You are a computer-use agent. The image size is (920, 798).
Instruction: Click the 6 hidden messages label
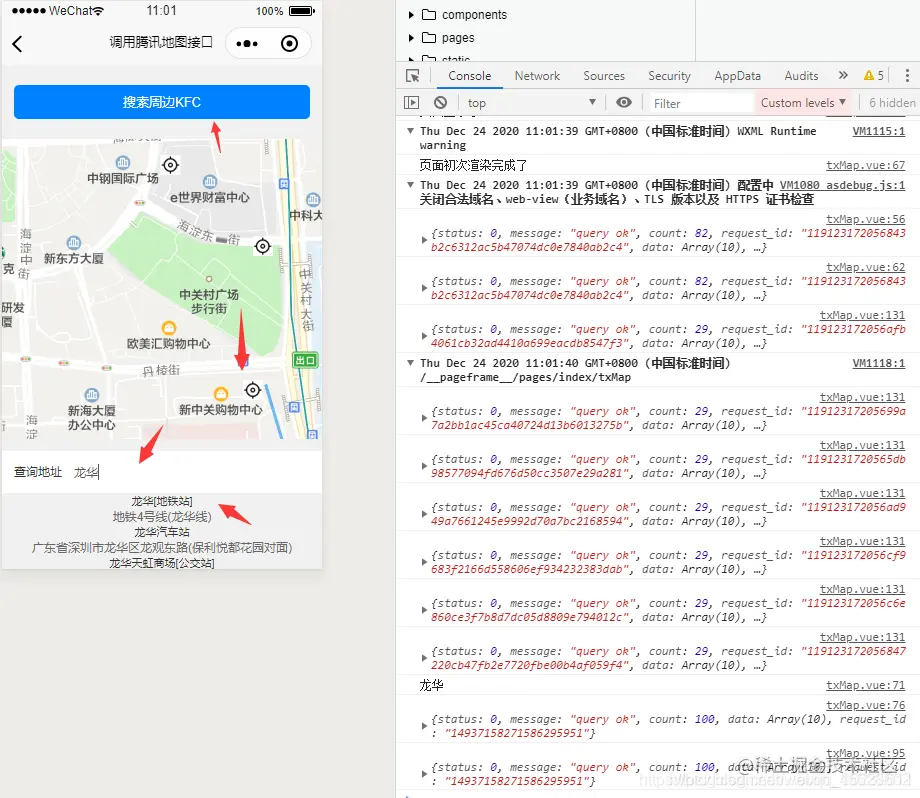pos(892,103)
